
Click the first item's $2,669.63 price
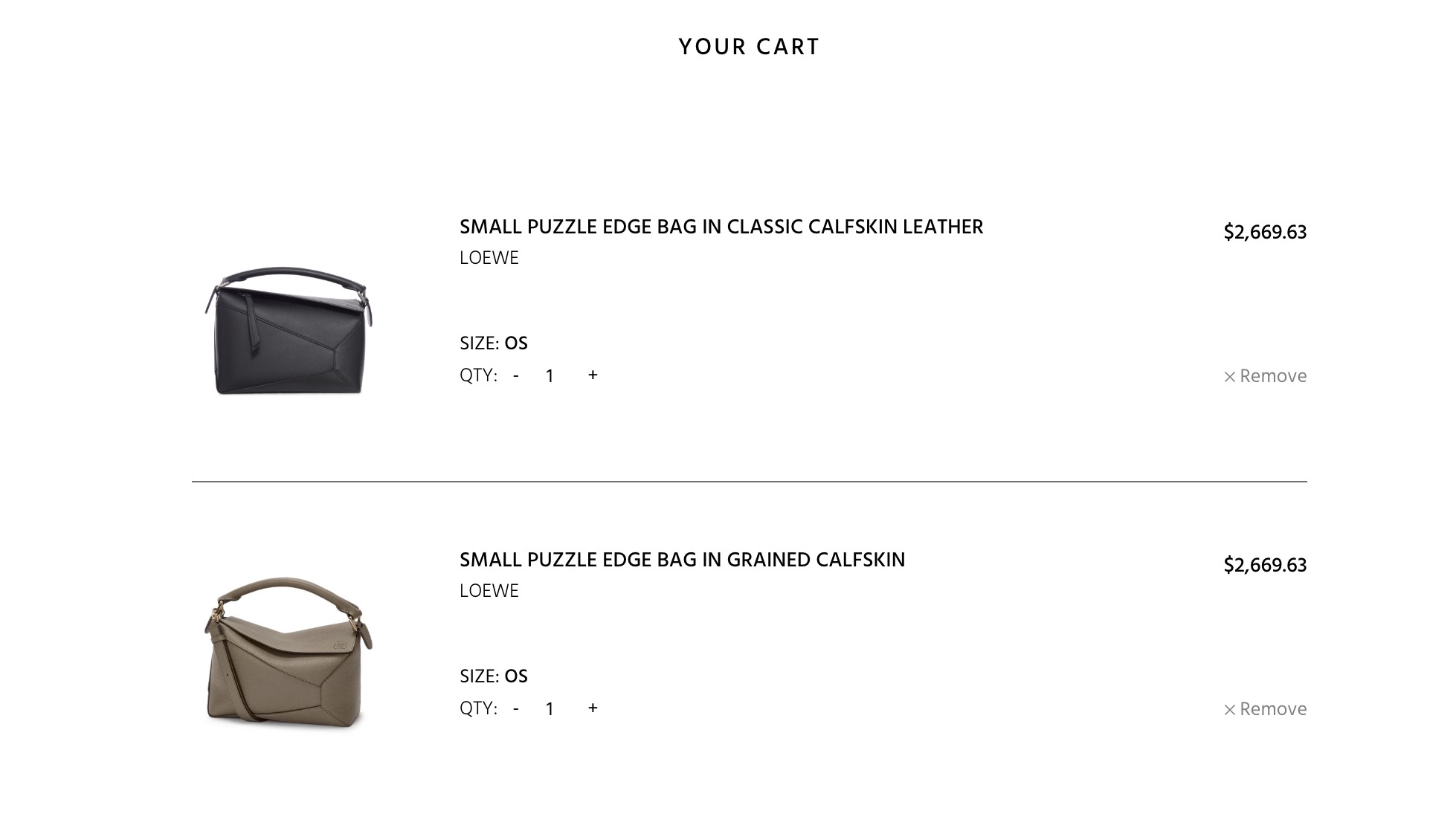click(1265, 232)
